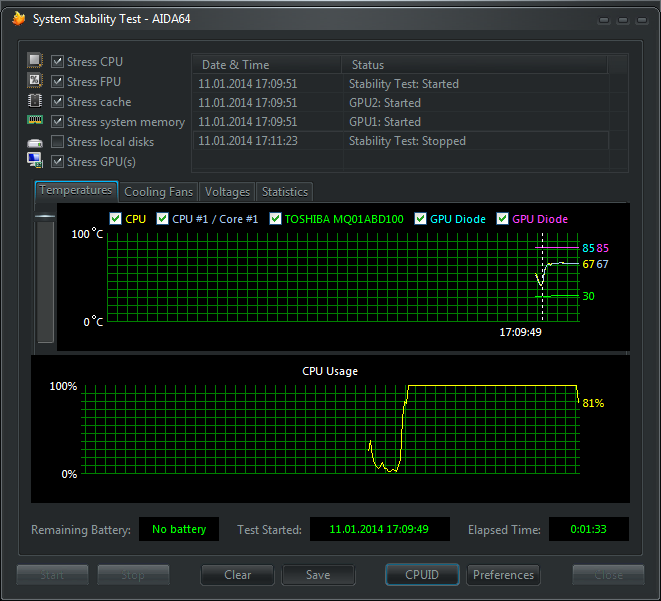This screenshot has height=601, width=661.
Task: Uncheck Stress system memory option
Action: click(58, 122)
